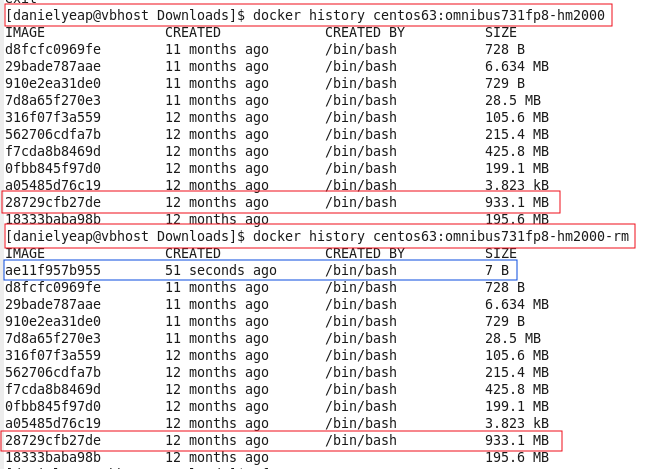Click the IMAGE column header in the first listing
The height and width of the screenshot is (469, 666).
(x=25, y=32)
